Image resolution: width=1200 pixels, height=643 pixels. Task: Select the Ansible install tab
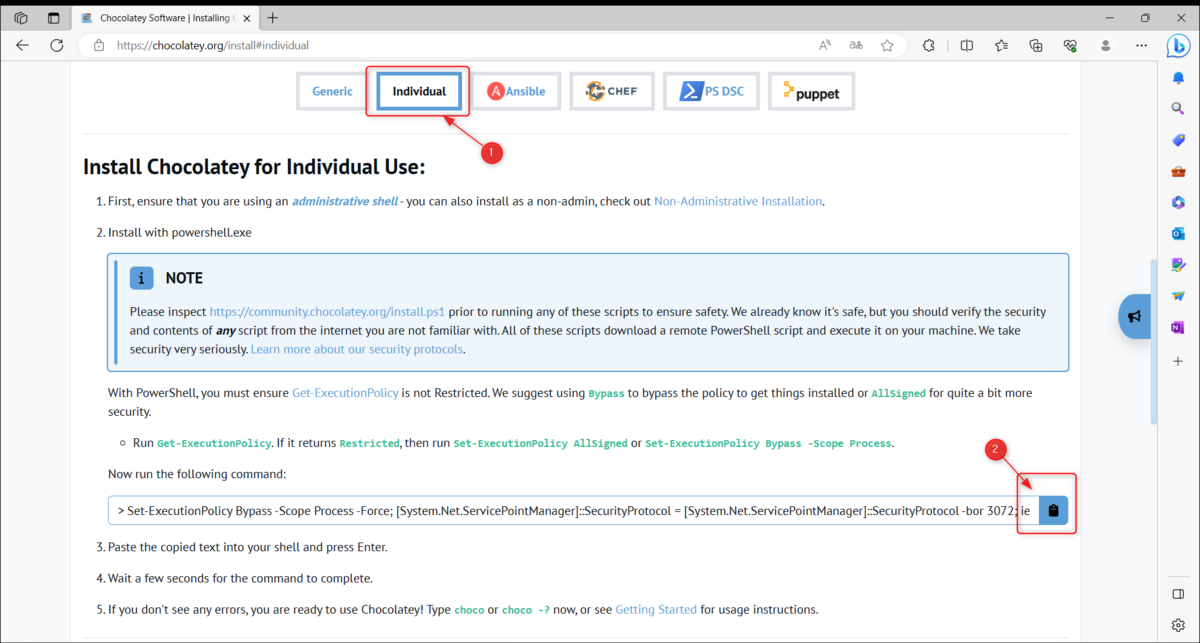(516, 91)
